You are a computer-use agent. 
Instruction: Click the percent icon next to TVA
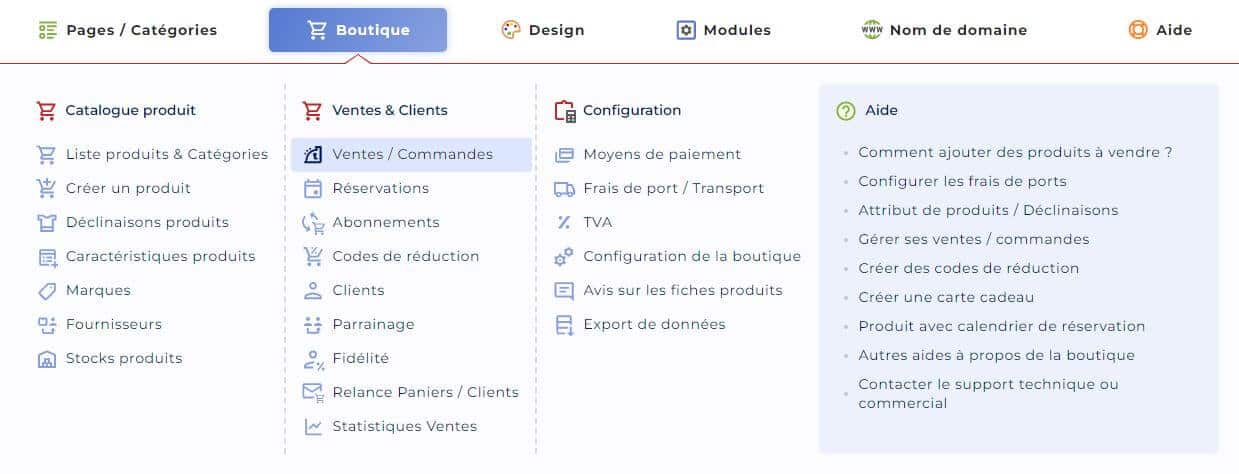point(564,222)
